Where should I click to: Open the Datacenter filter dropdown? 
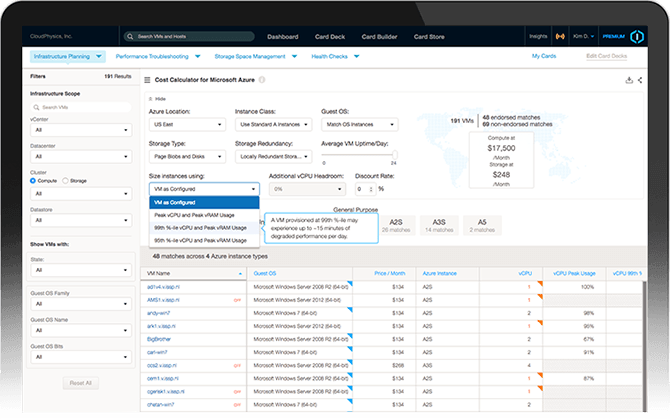tap(81, 156)
